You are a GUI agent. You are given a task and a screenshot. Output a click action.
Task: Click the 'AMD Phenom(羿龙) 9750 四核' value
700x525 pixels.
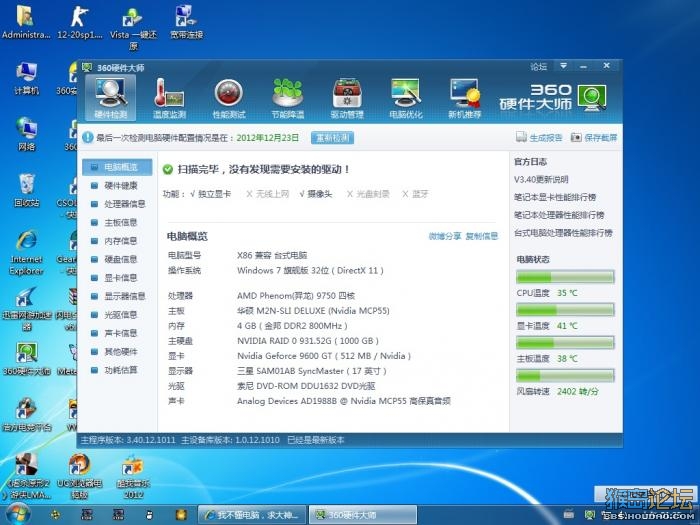tap(296, 296)
